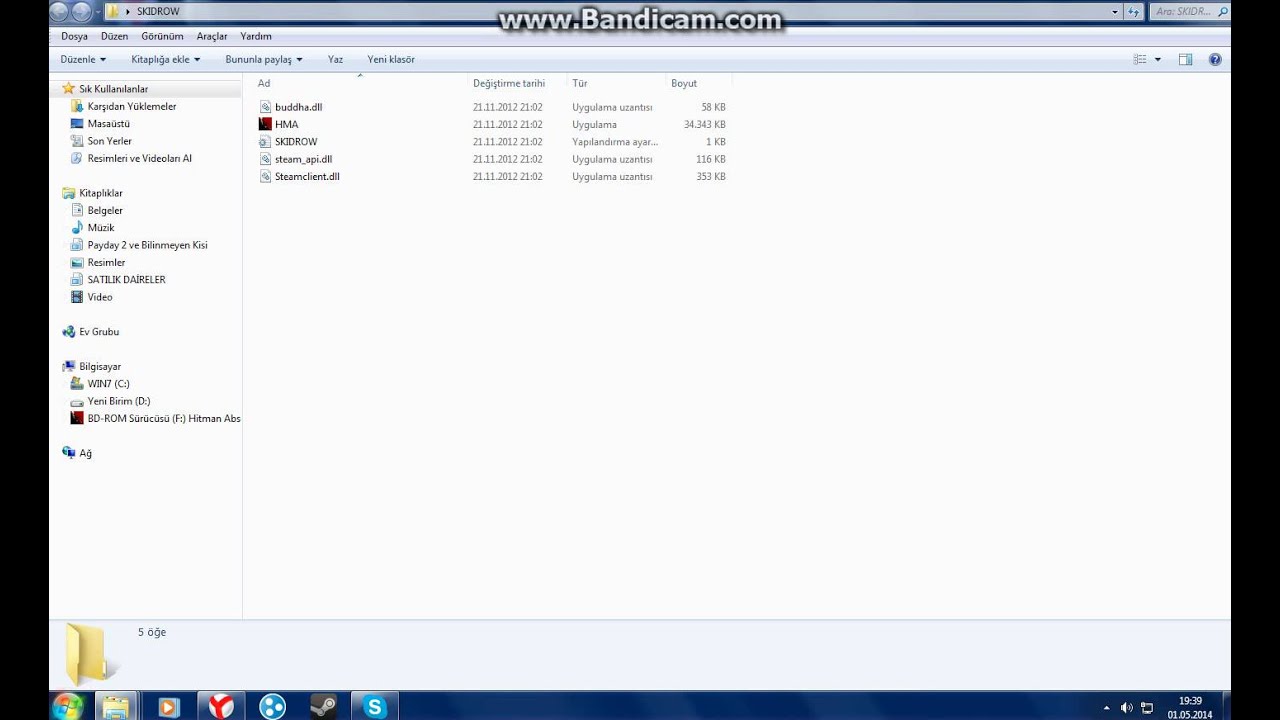This screenshot has height=720, width=1280.
Task: Open the network icon in the system tray
Action: (1147, 708)
